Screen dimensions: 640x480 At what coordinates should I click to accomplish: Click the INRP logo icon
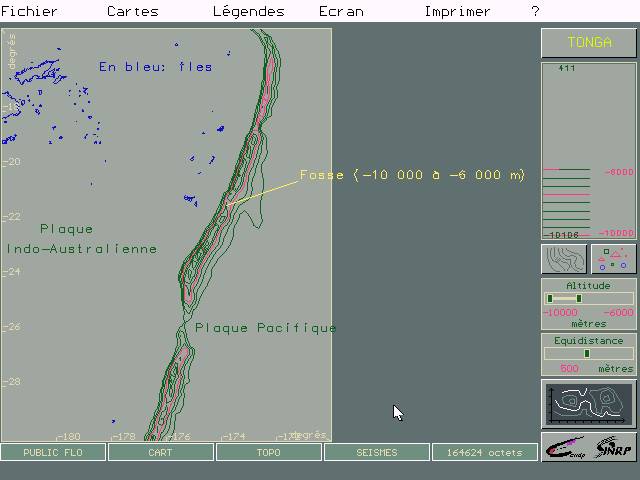tap(612, 448)
